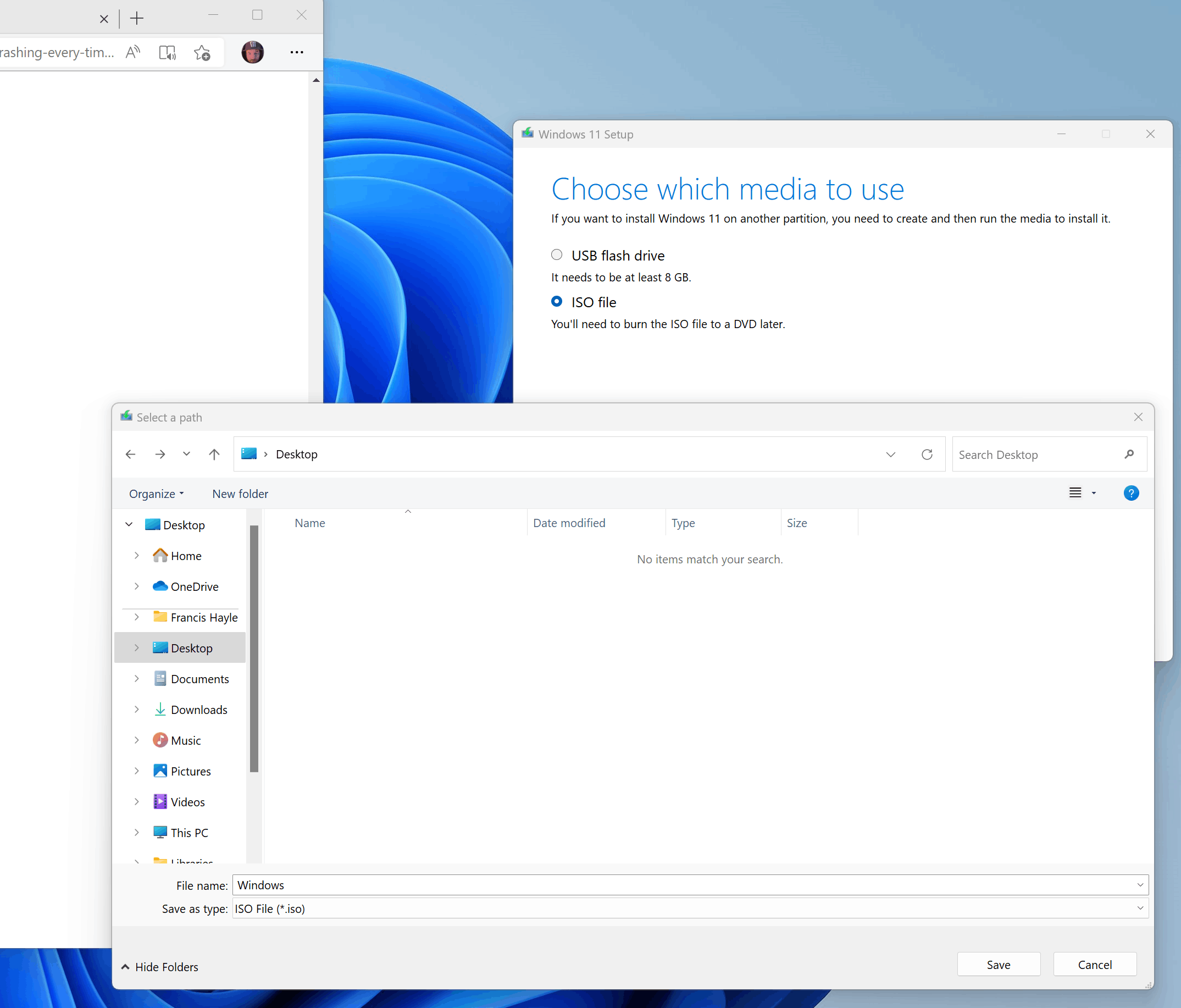Select Francis Hayle folder in the tree
1181x1008 pixels.
(x=196, y=617)
